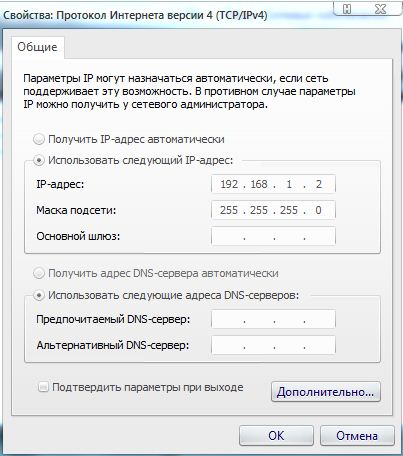Confirm settings with the OK button
The width and height of the screenshot is (403, 456).
(276, 435)
